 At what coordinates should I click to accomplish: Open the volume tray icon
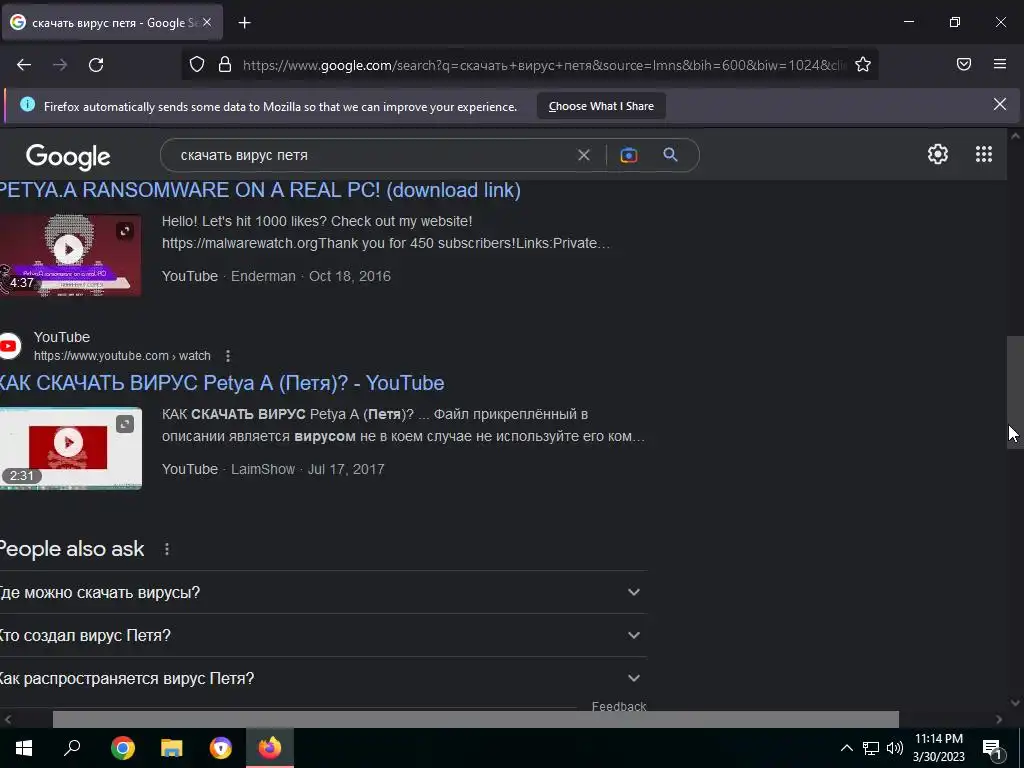click(895, 748)
